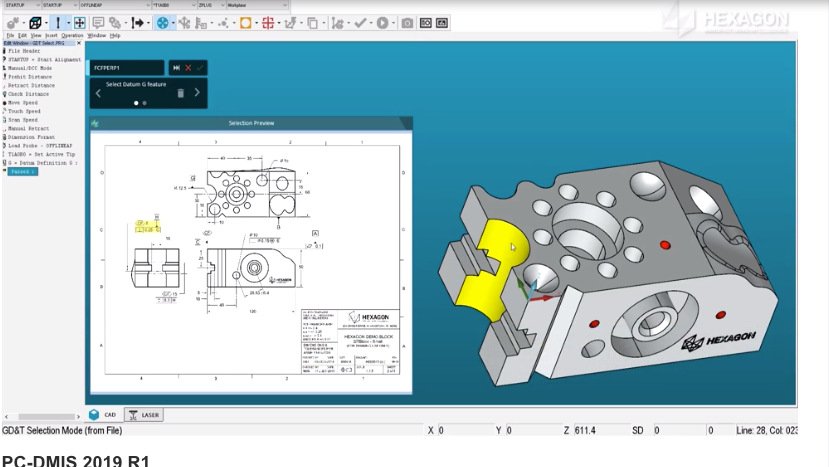The image size is (829, 467).
Task: Switch to the CAD view tab
Action: 104,415
